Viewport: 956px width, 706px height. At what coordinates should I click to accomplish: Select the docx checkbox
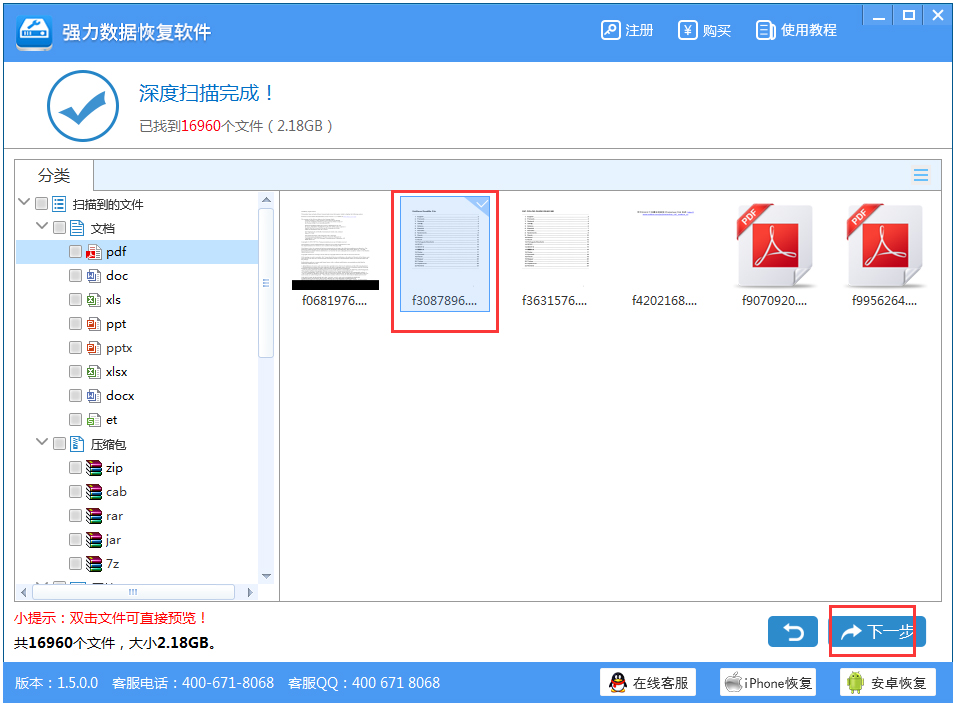point(75,395)
